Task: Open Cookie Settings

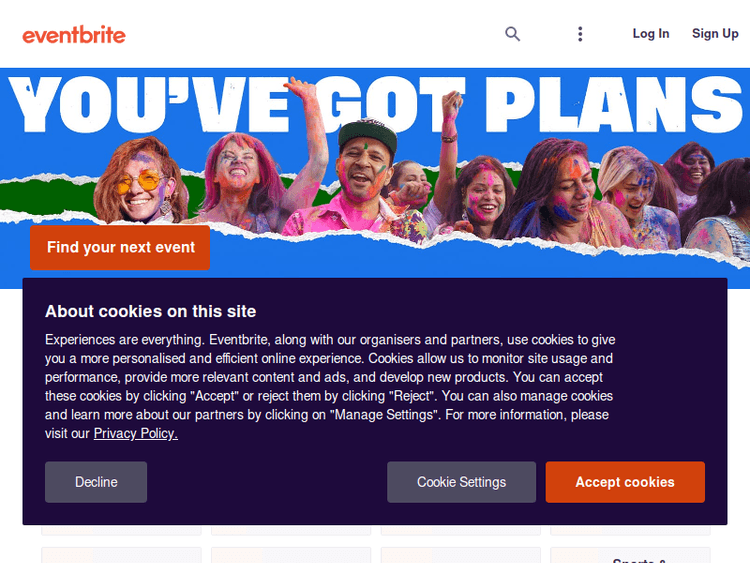Action: tap(461, 482)
